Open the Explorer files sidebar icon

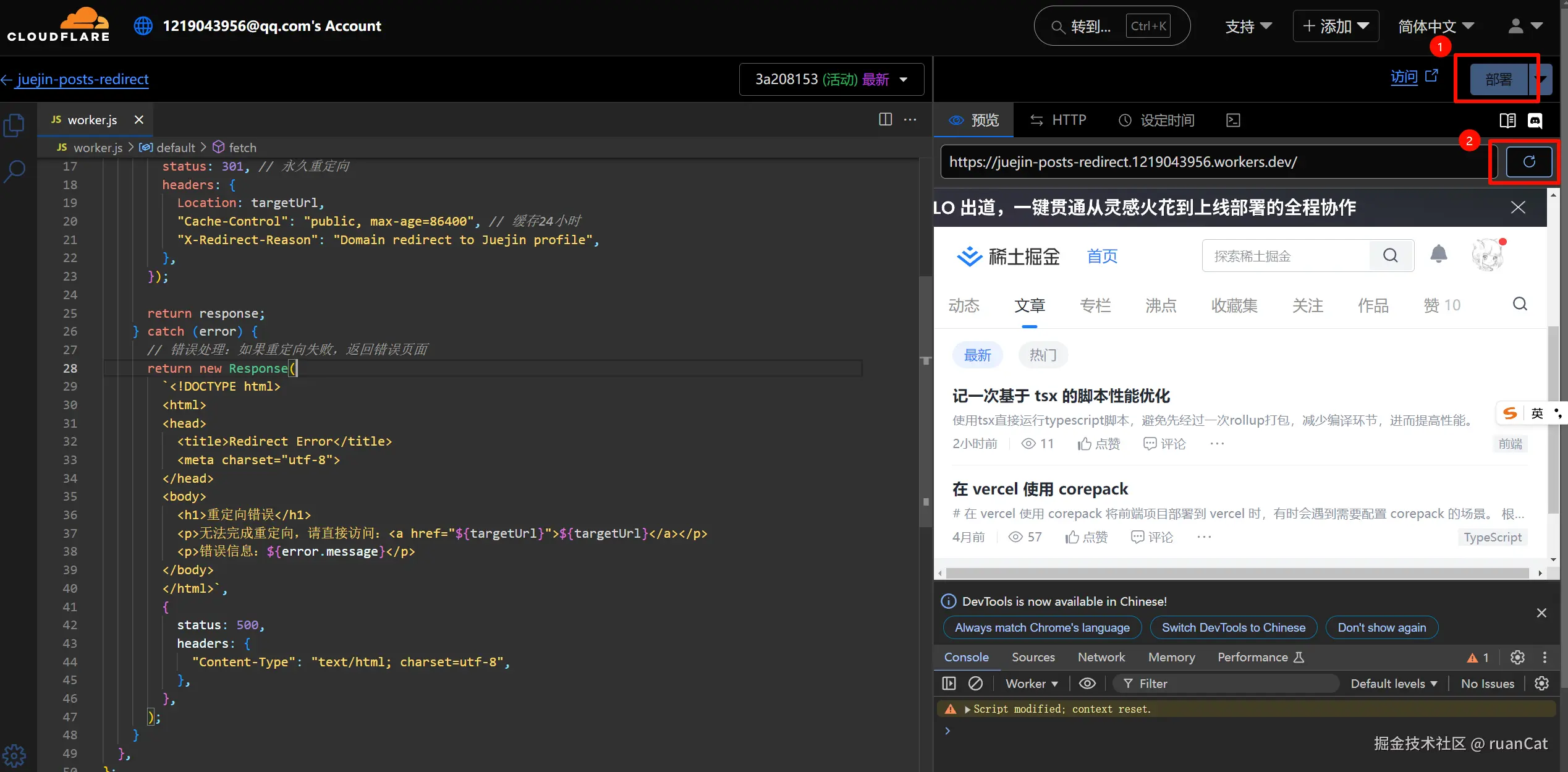point(14,125)
